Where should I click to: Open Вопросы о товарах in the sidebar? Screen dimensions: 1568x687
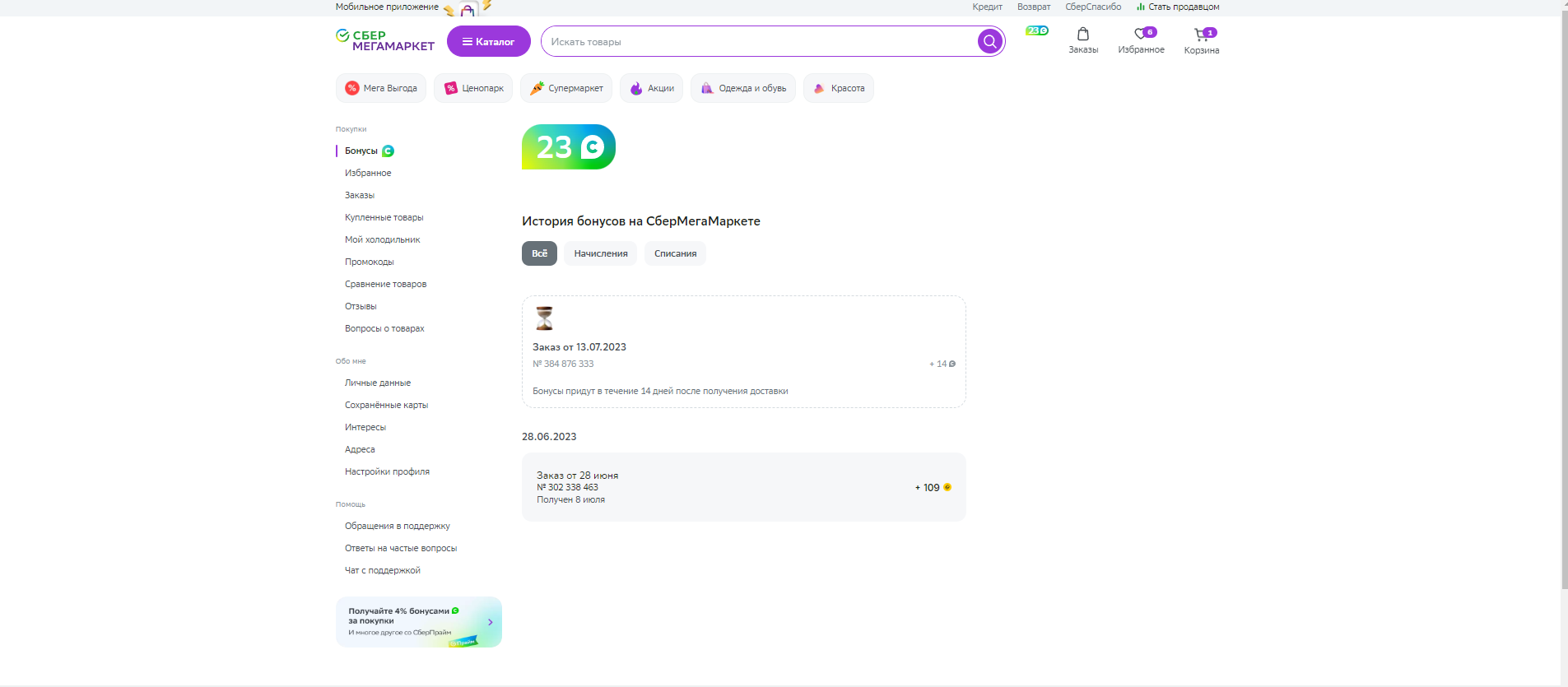pos(384,329)
